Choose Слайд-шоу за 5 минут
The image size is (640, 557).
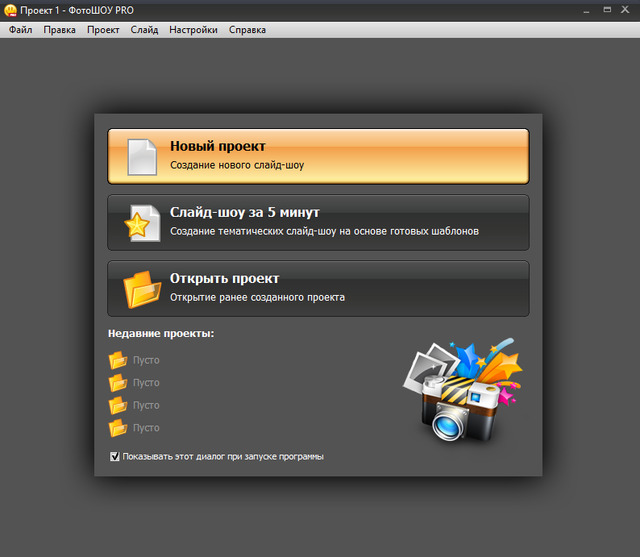[318, 222]
